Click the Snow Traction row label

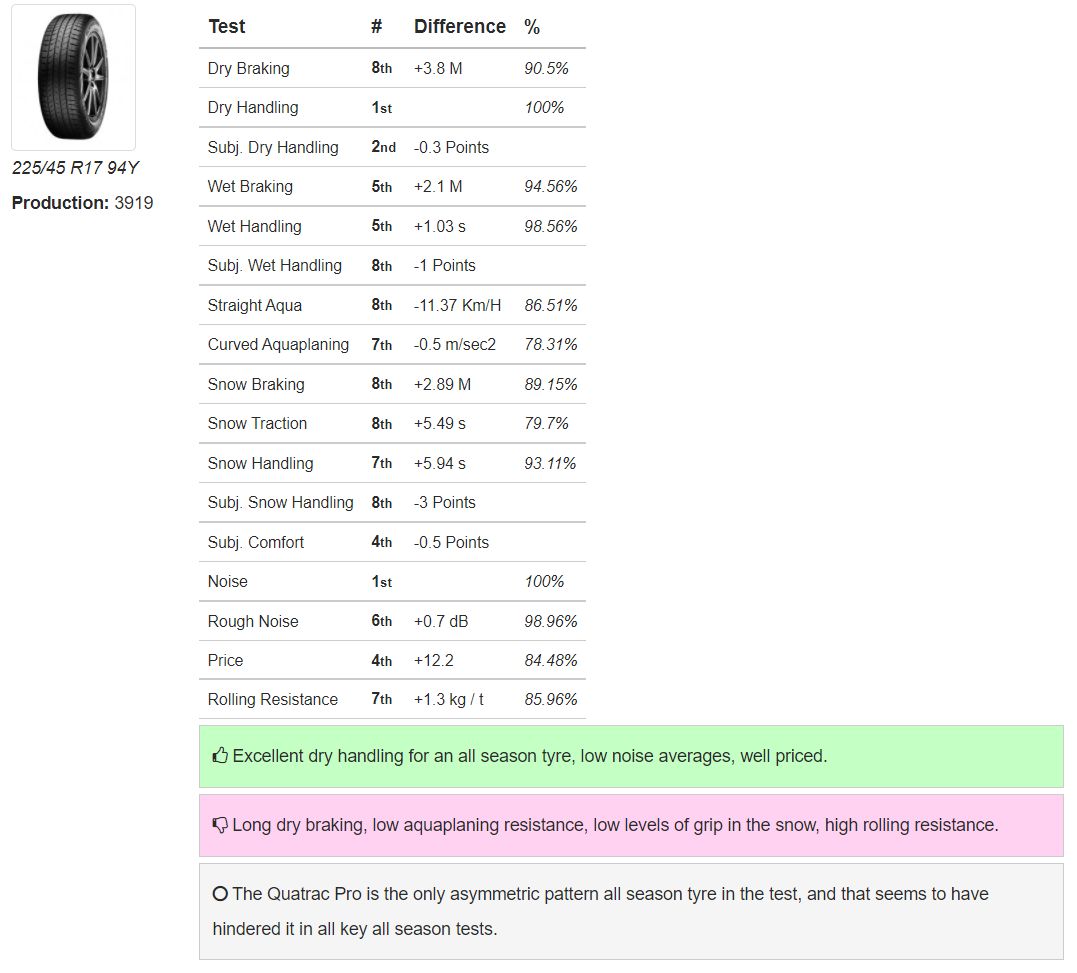(x=257, y=424)
